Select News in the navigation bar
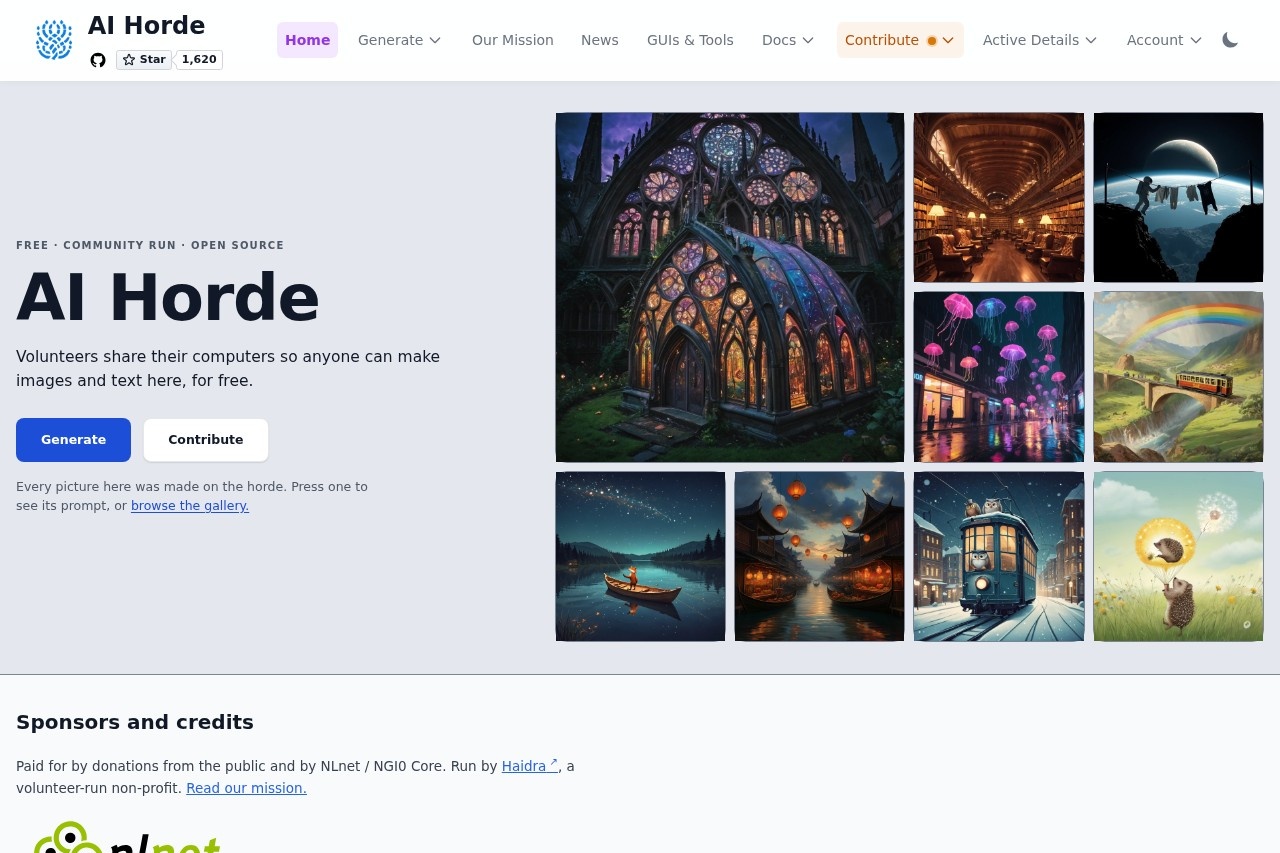The width and height of the screenshot is (1280, 853). point(600,40)
